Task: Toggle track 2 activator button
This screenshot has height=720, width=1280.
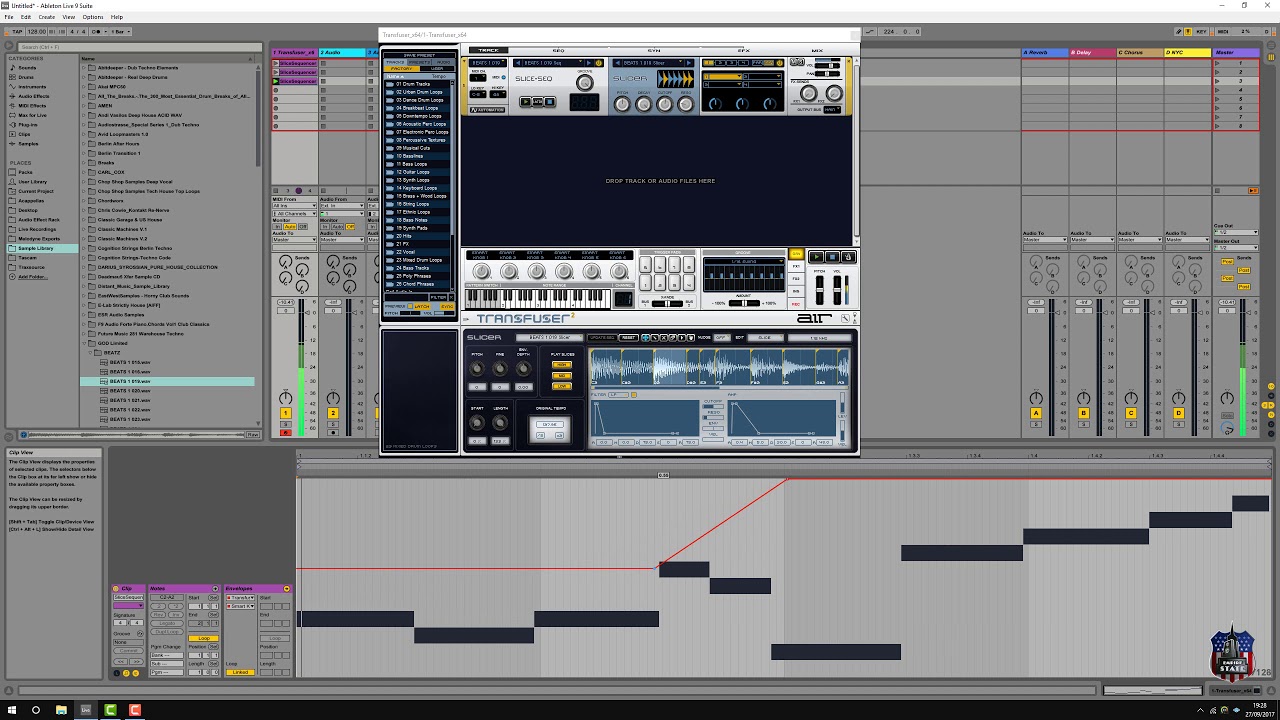Action: point(333,413)
